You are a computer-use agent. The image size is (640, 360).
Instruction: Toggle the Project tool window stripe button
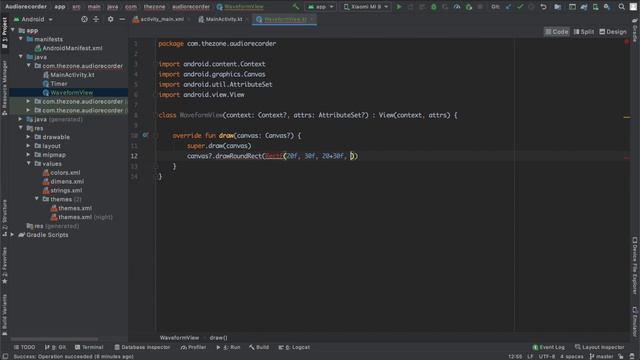tap(4, 33)
